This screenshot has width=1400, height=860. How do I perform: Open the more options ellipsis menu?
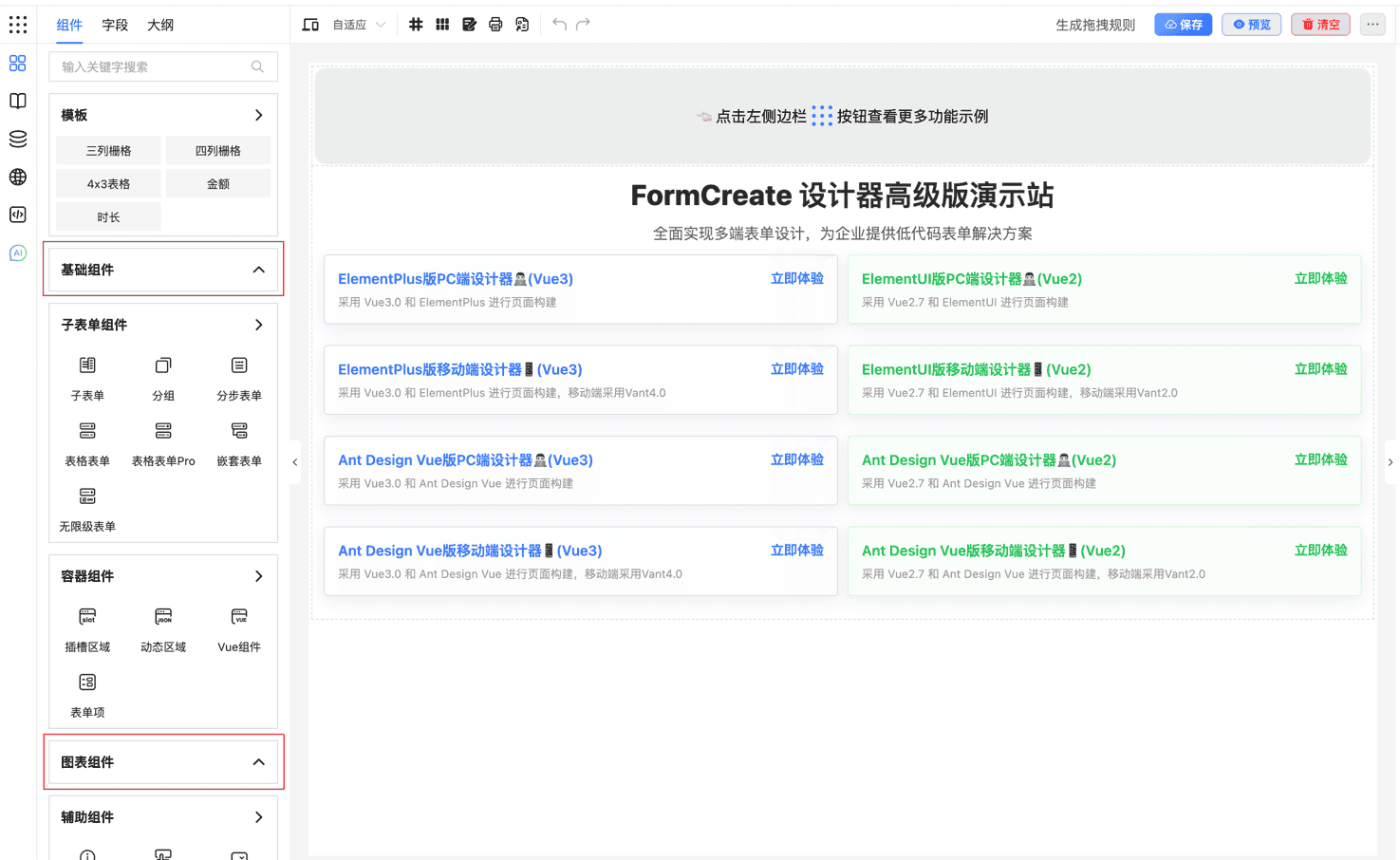coord(1372,25)
